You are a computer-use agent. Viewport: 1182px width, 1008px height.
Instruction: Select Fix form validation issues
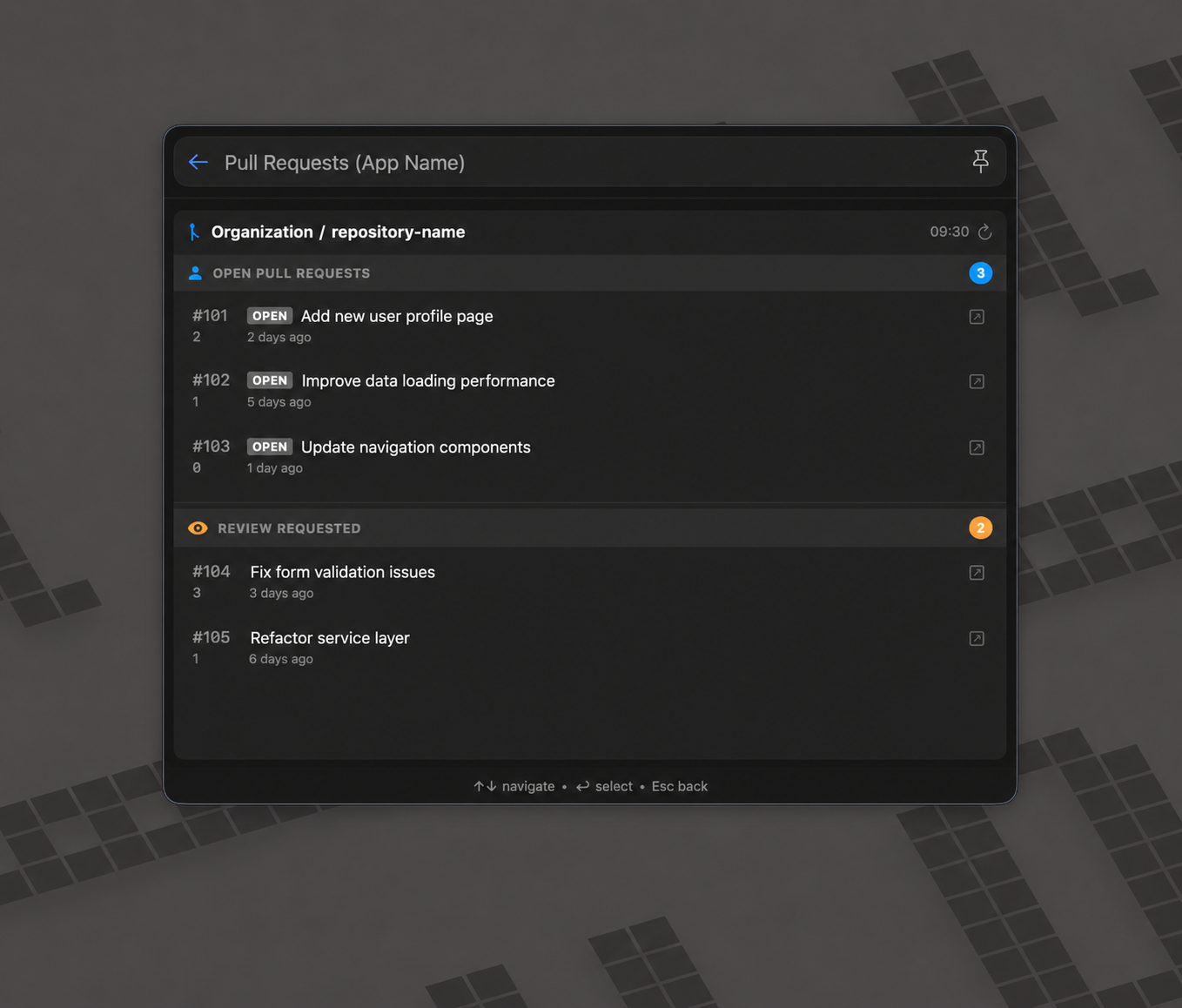pos(342,572)
